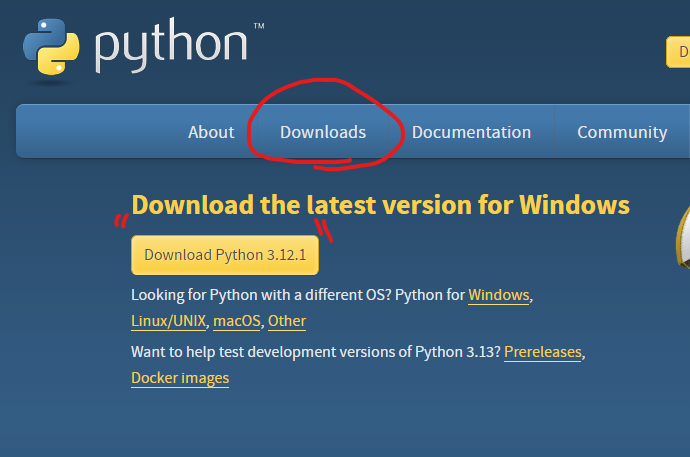690x457 pixels.
Task: Click the Python snake logo
Action: pyautogui.click(x=51, y=47)
